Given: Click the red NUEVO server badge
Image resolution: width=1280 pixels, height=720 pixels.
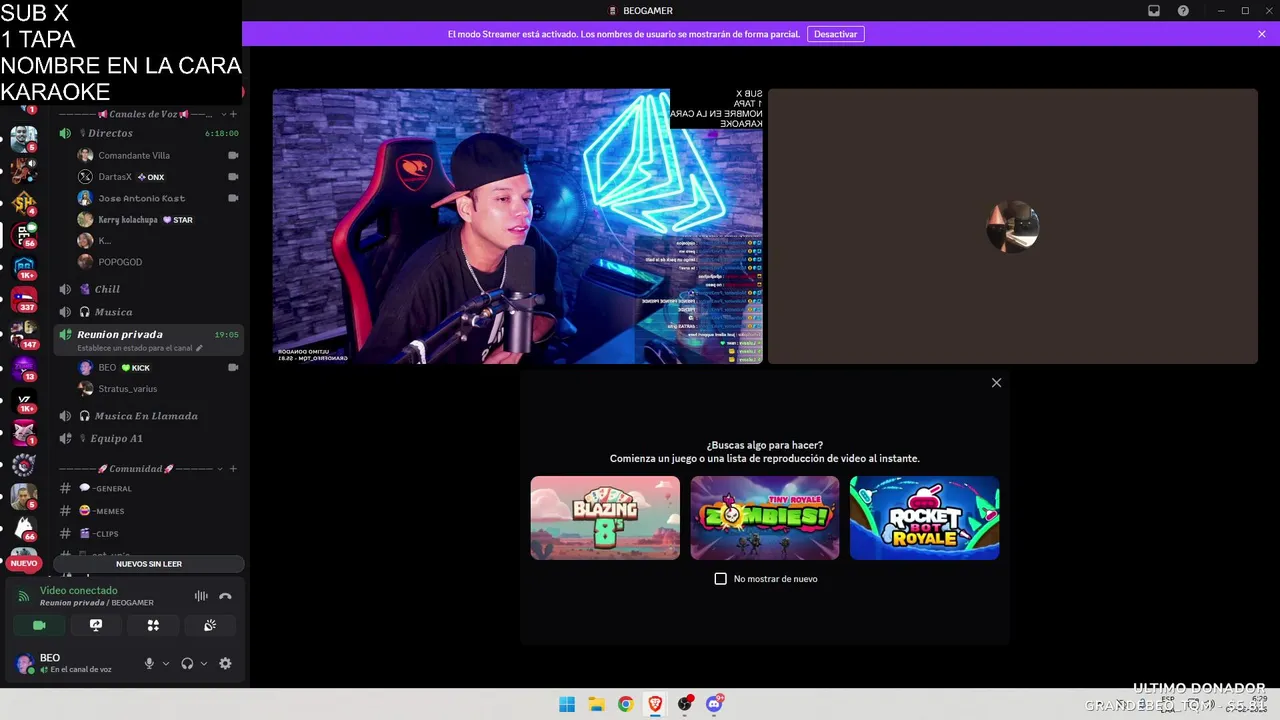Looking at the screenshot, I should pos(24,563).
